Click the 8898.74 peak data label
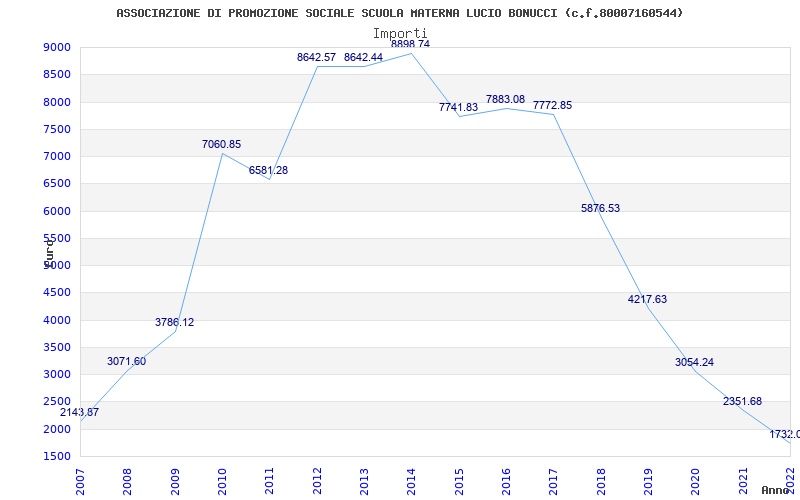The image size is (800, 500). [410, 44]
